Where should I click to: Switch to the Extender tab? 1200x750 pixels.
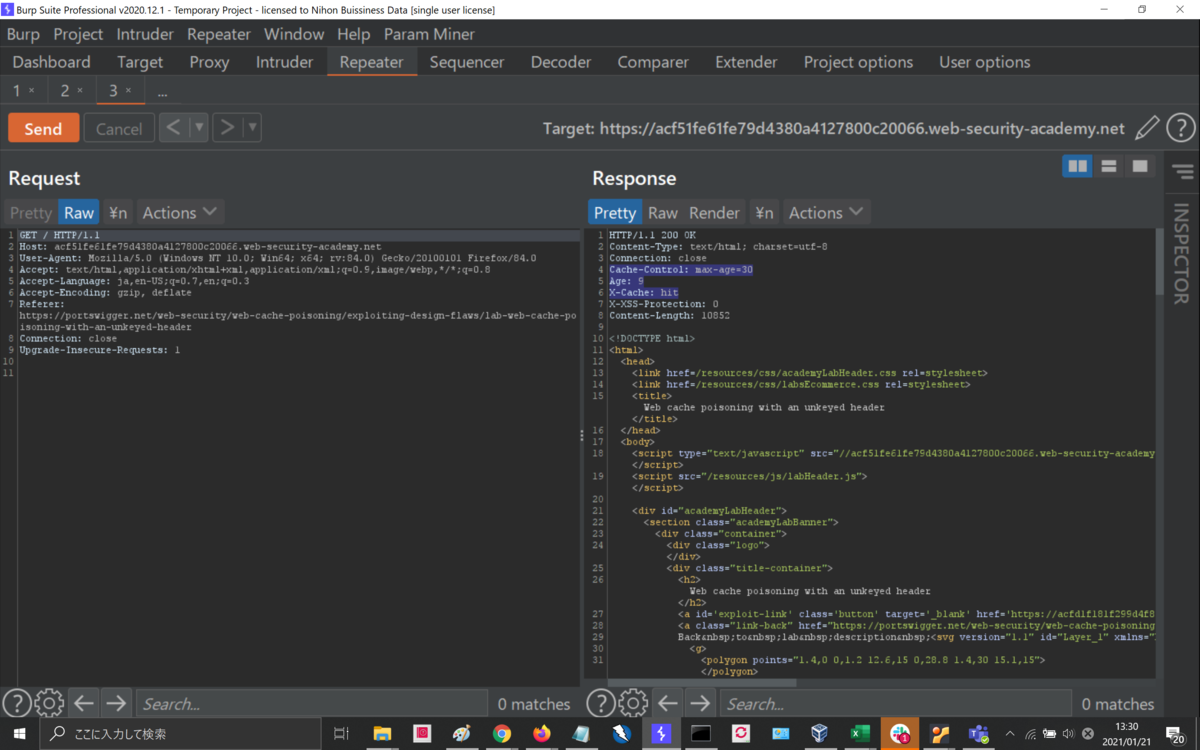click(746, 62)
